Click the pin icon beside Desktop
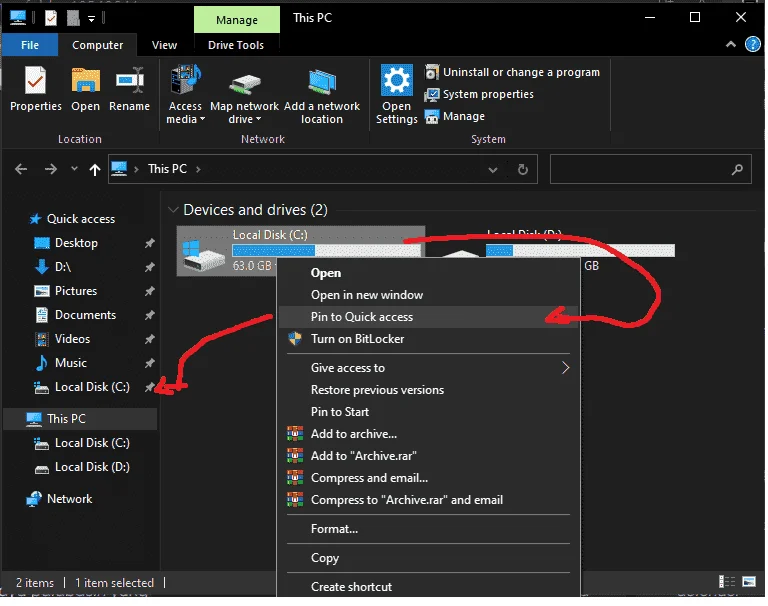The height and width of the screenshot is (606, 768). [149, 243]
